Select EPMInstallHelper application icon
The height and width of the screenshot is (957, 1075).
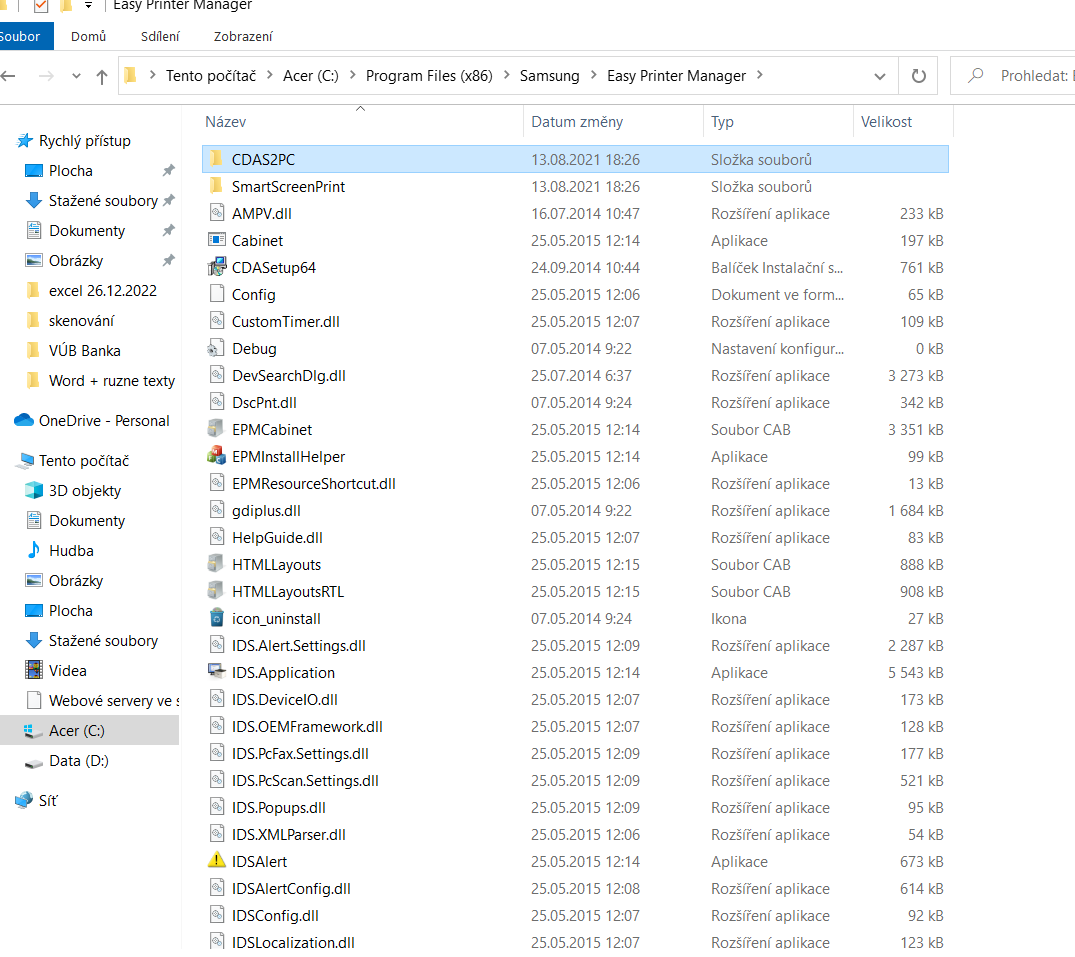(x=217, y=456)
